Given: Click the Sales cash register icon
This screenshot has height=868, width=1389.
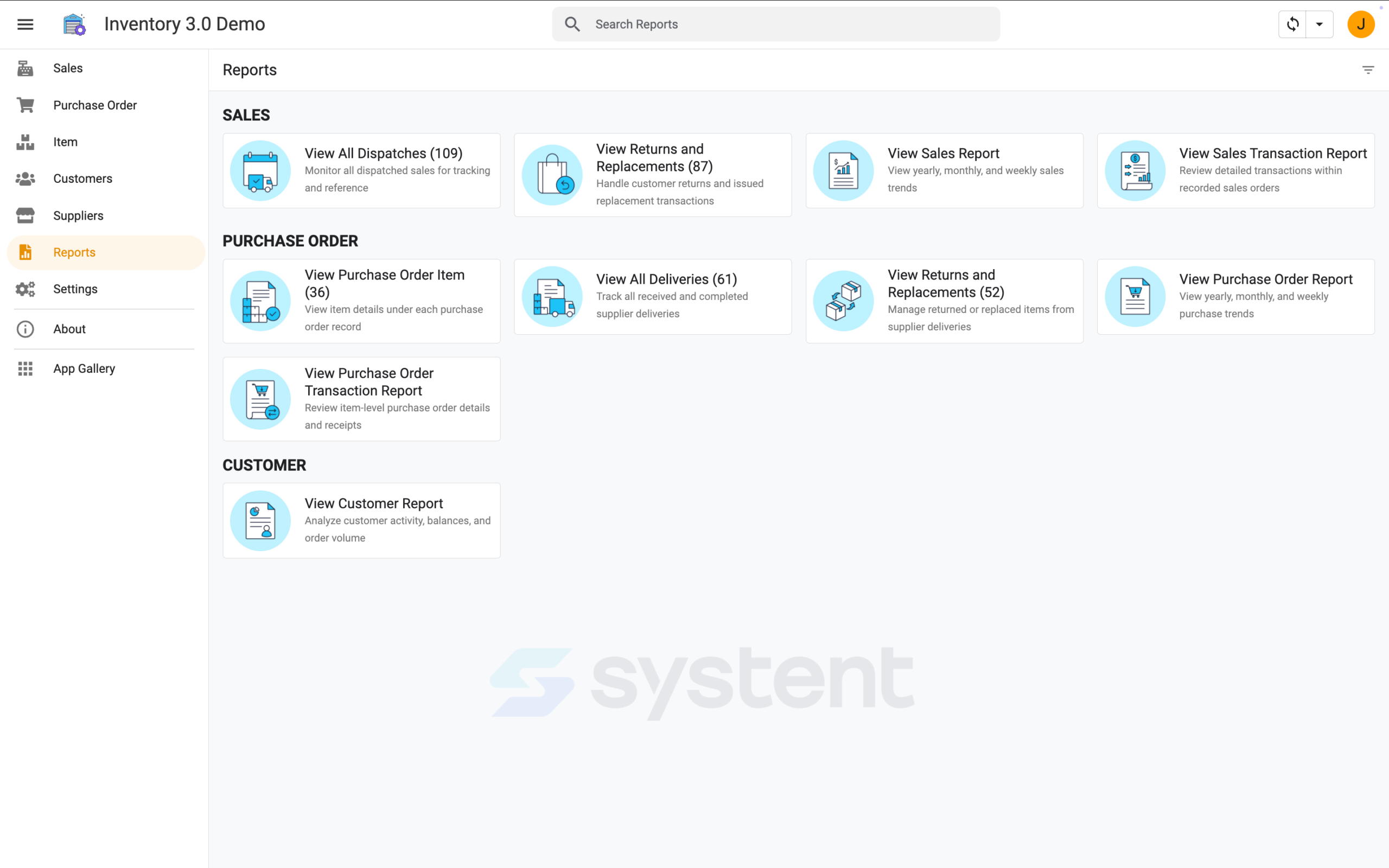Looking at the screenshot, I should tap(26, 68).
